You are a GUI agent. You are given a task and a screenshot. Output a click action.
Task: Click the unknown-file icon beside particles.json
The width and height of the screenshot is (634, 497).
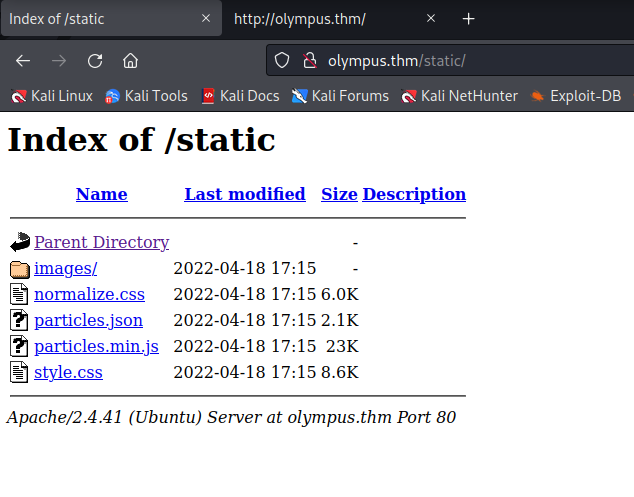19,320
